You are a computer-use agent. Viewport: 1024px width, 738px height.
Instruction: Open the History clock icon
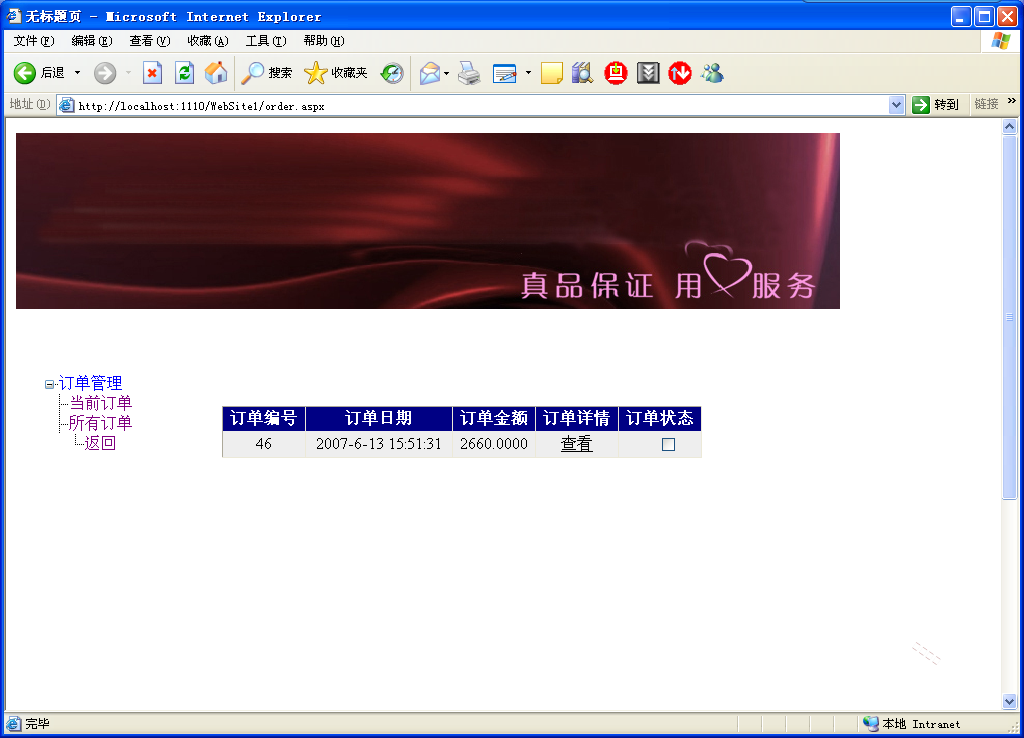click(392, 72)
